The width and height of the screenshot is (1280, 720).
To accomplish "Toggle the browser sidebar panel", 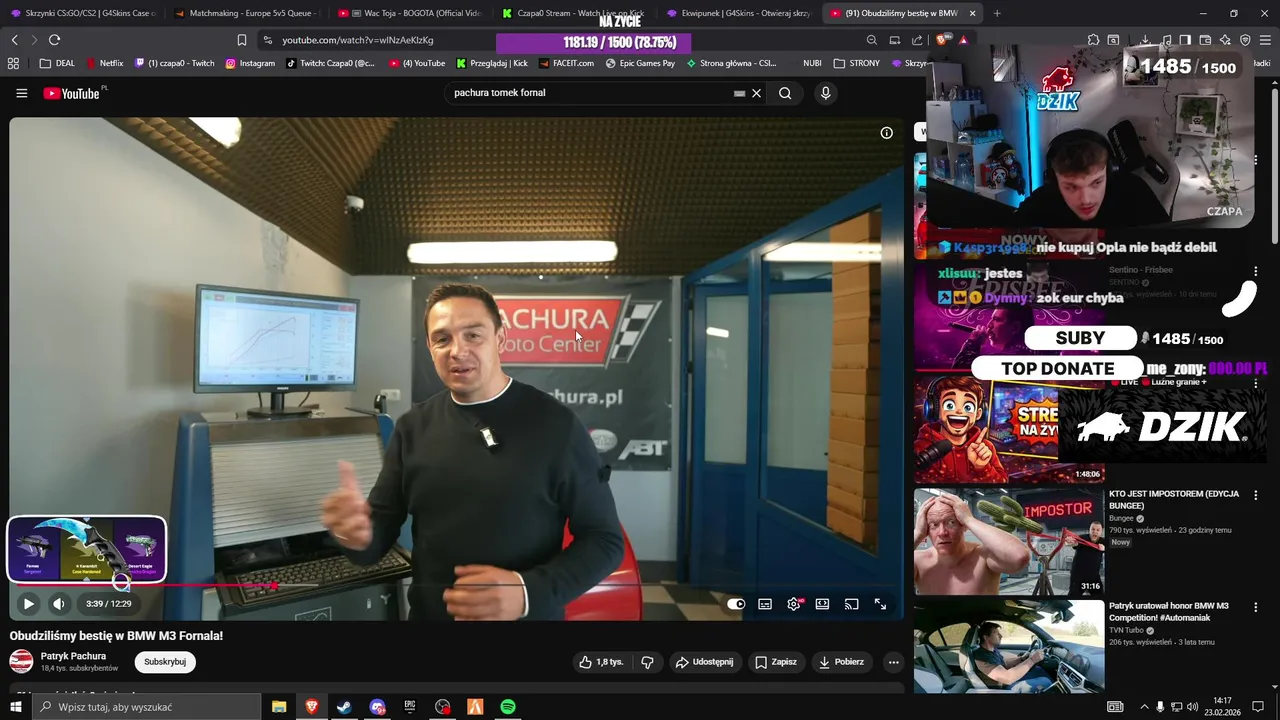I will 1184,40.
